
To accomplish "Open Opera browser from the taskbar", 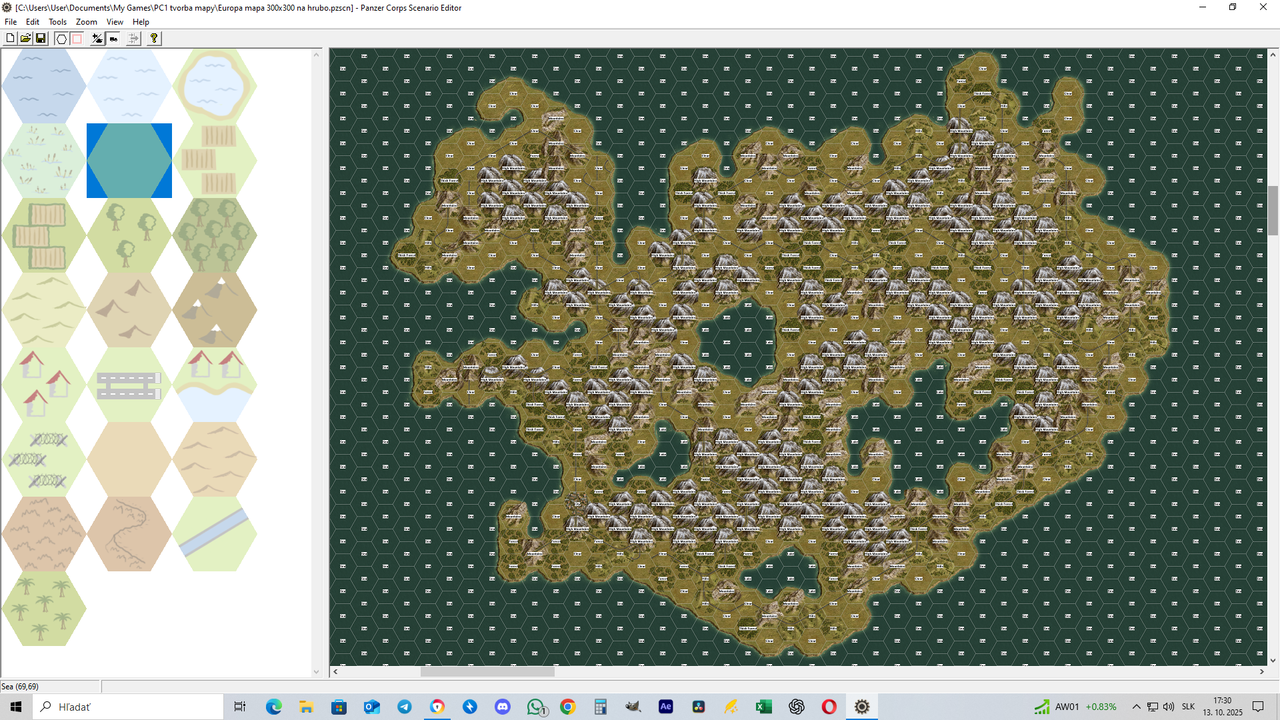I will [x=829, y=706].
